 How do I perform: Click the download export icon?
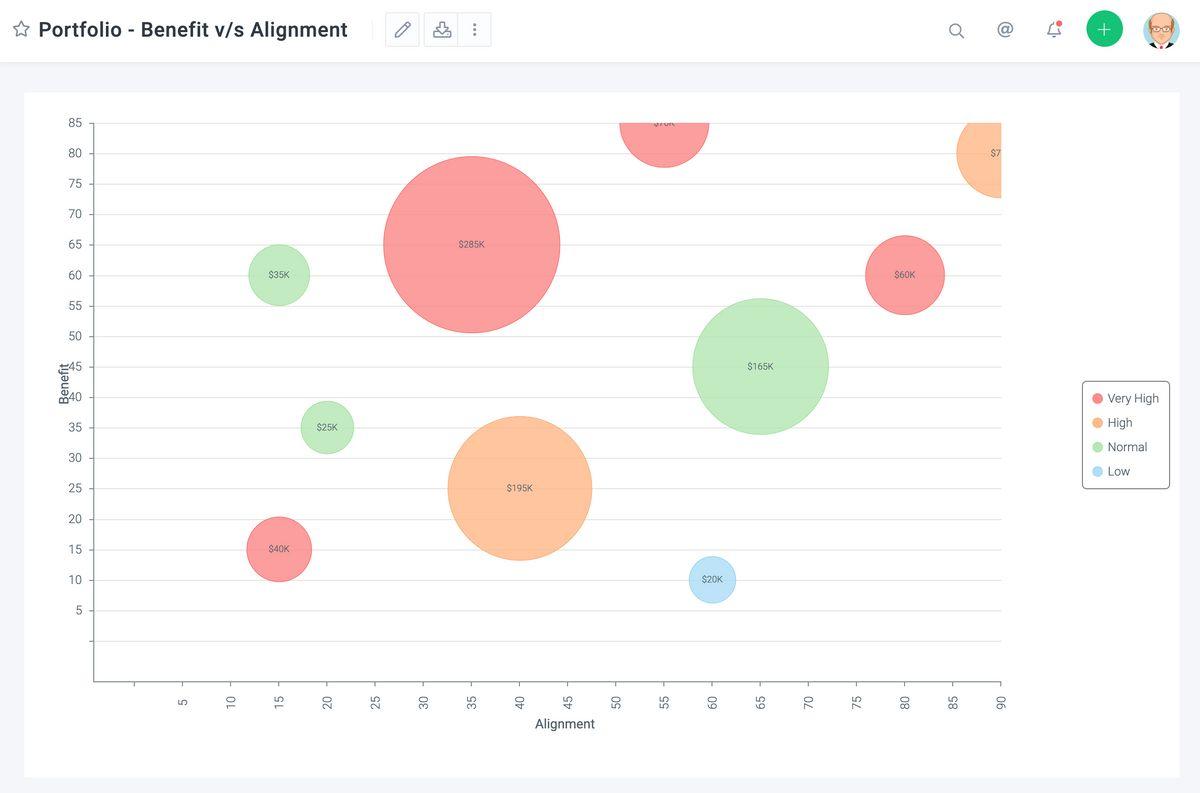tap(441, 30)
